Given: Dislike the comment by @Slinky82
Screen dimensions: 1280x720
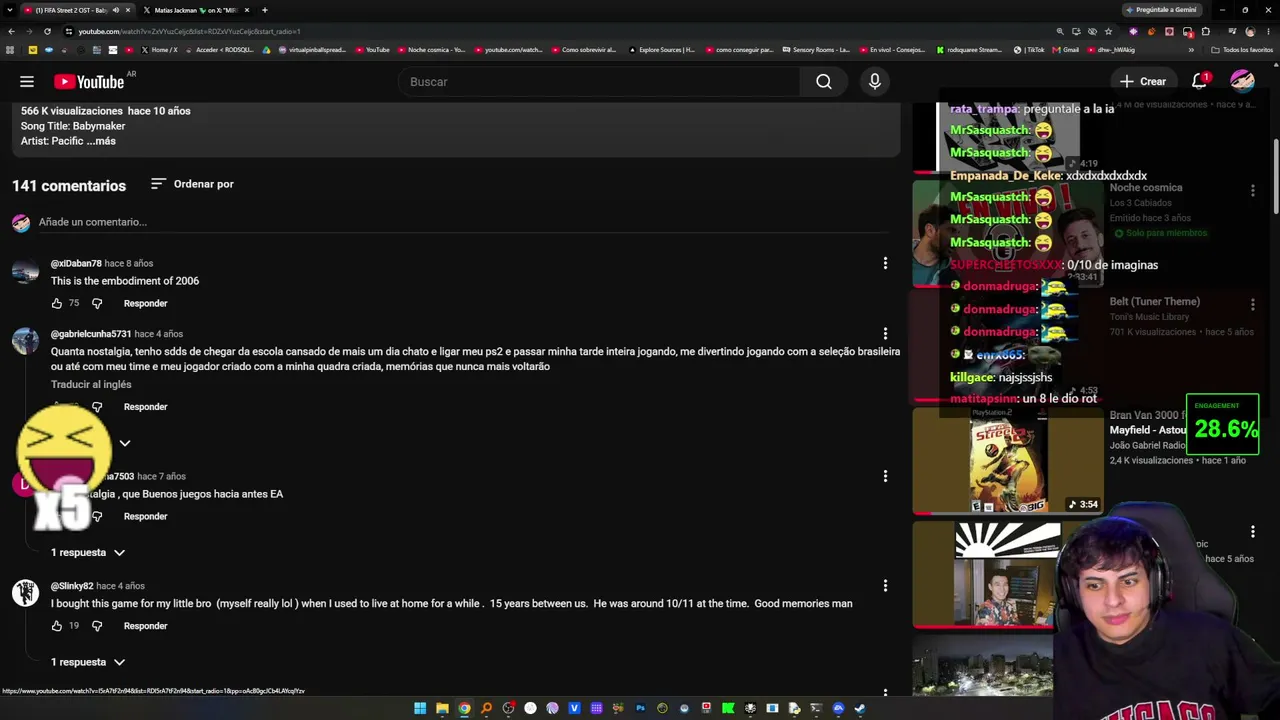Looking at the screenshot, I should click(97, 626).
